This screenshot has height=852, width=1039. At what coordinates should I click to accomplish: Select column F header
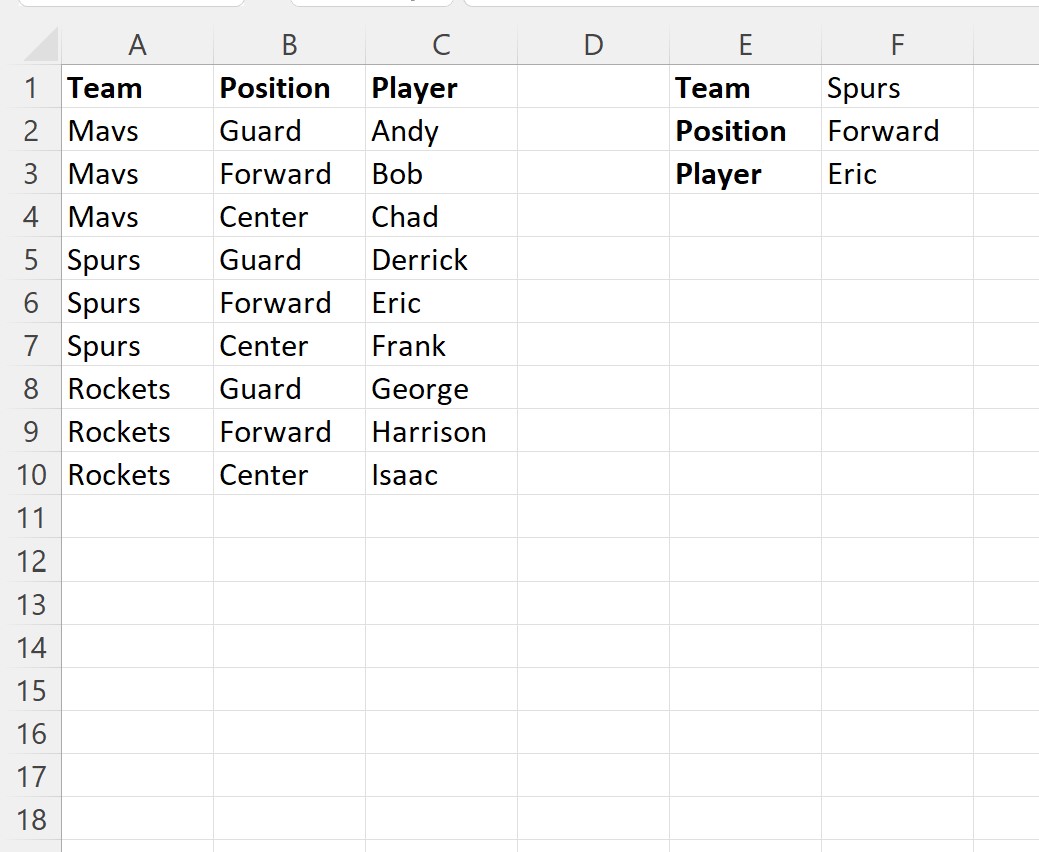[897, 45]
